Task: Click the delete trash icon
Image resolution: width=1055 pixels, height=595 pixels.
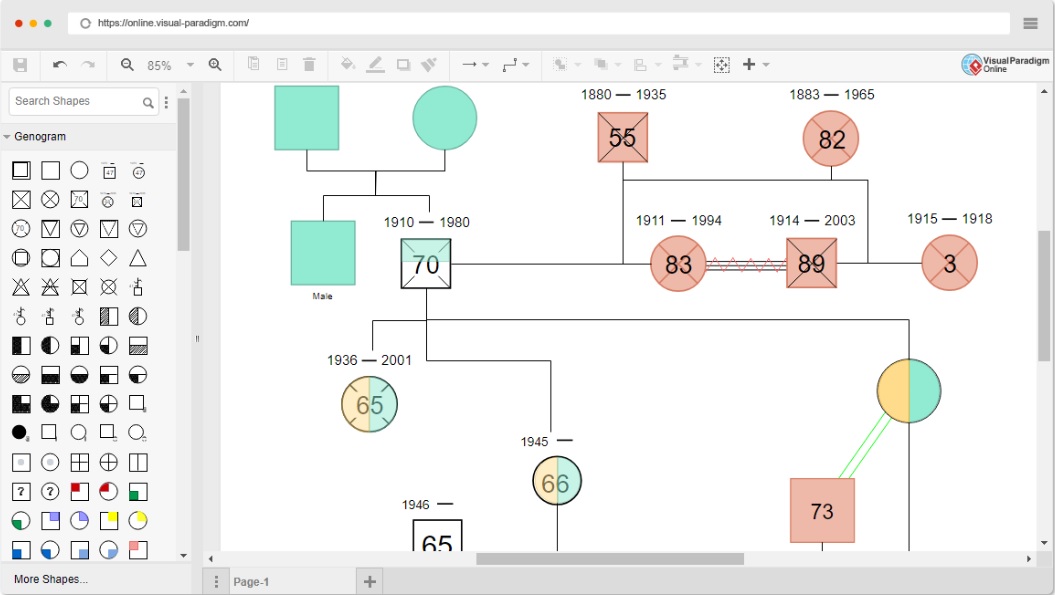Action: (x=310, y=65)
